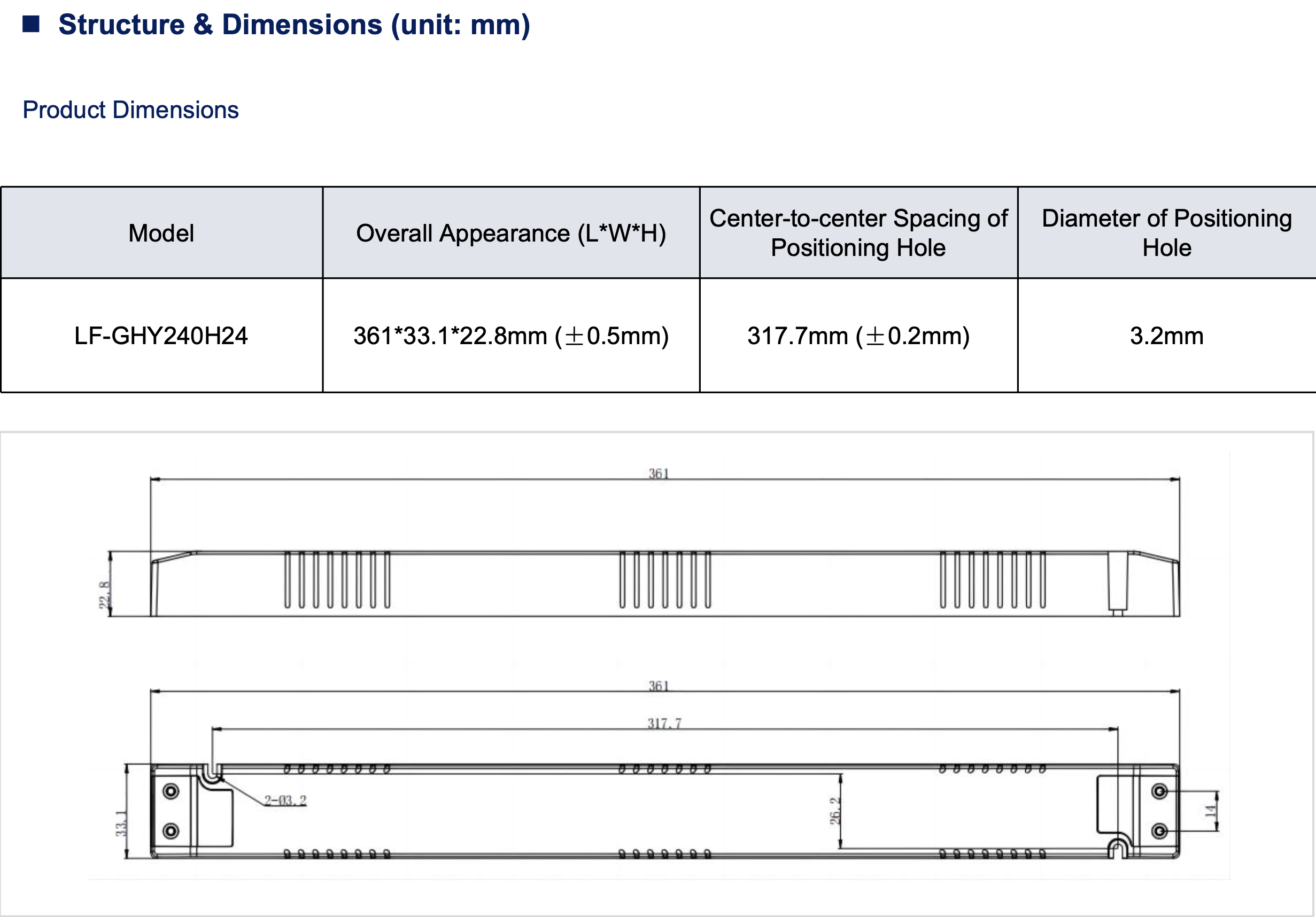Click the bottom-right screw terminal circle
The image size is (1316, 917).
pyautogui.click(x=1159, y=830)
